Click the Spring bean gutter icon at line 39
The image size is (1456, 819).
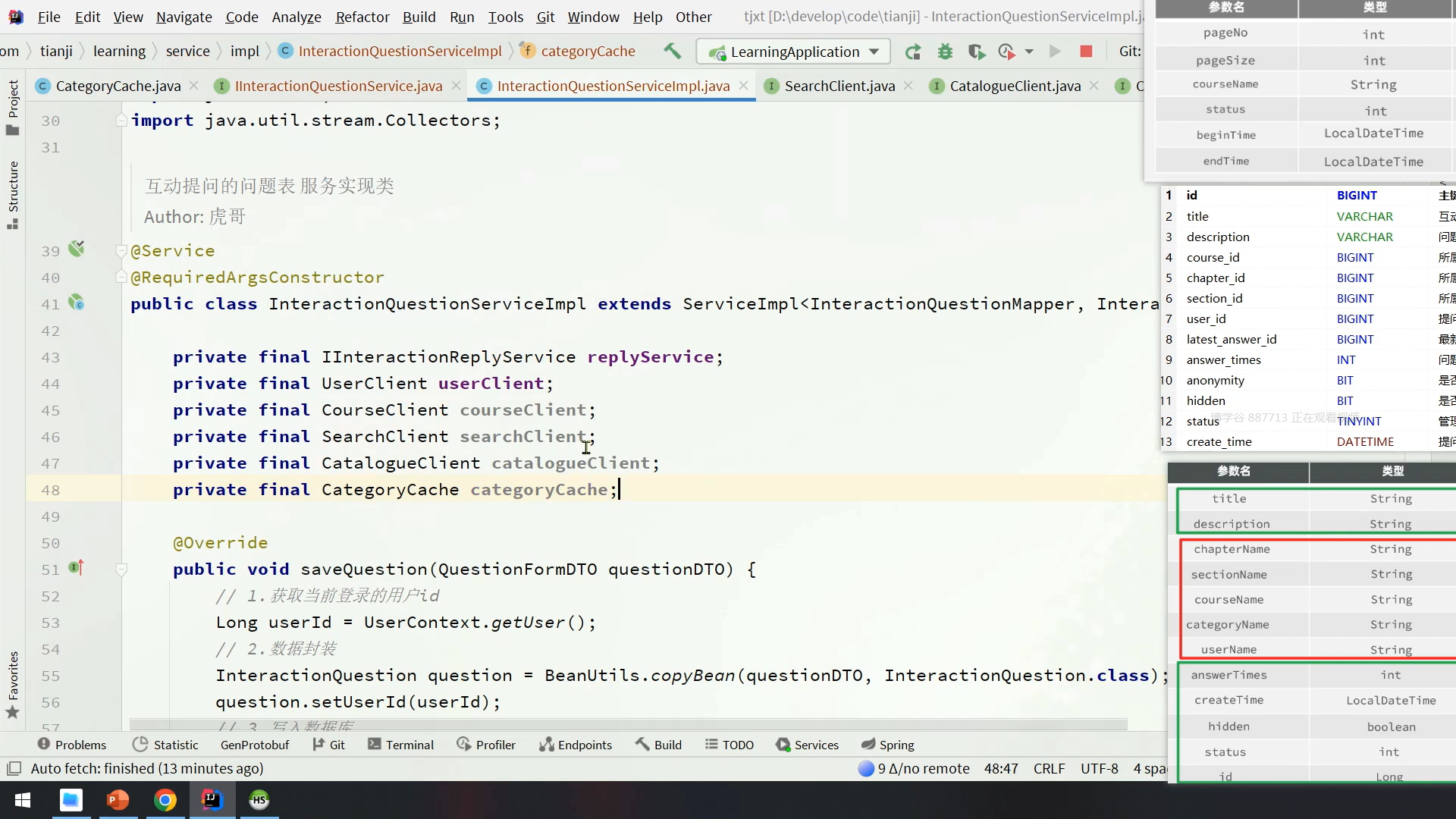tap(76, 249)
